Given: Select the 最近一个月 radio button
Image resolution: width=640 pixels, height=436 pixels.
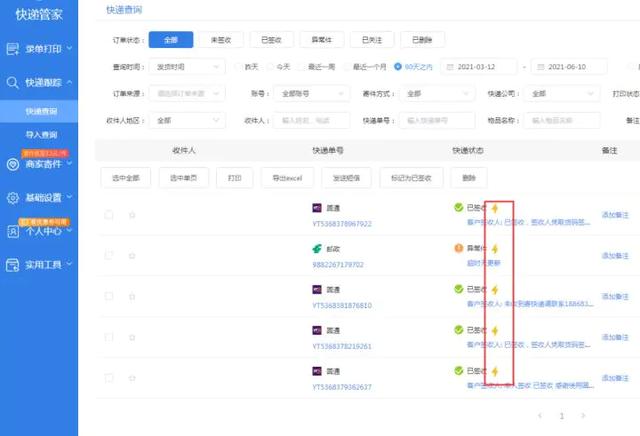Looking at the screenshot, I should pos(347,67).
